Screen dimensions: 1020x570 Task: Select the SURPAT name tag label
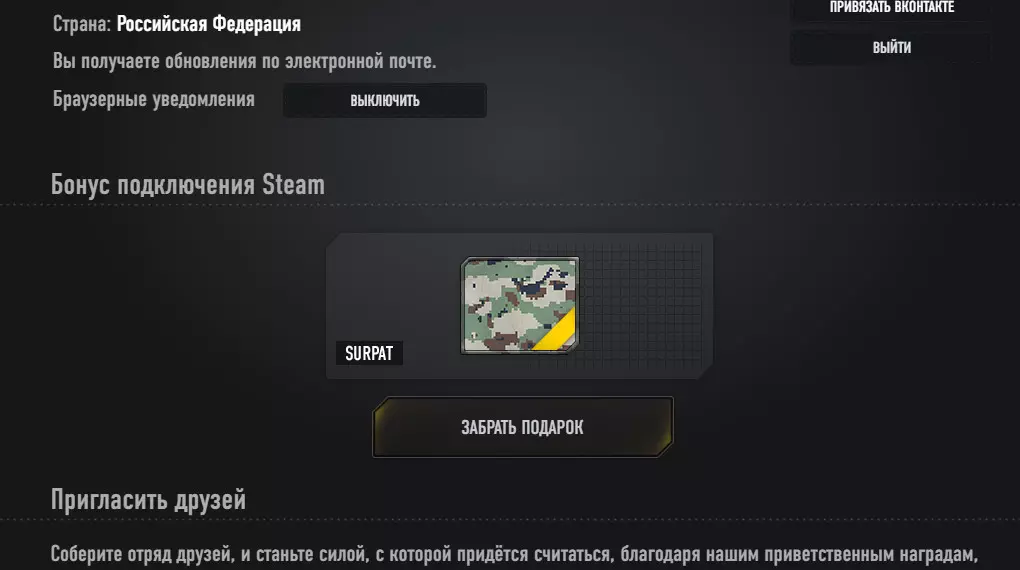pos(369,353)
